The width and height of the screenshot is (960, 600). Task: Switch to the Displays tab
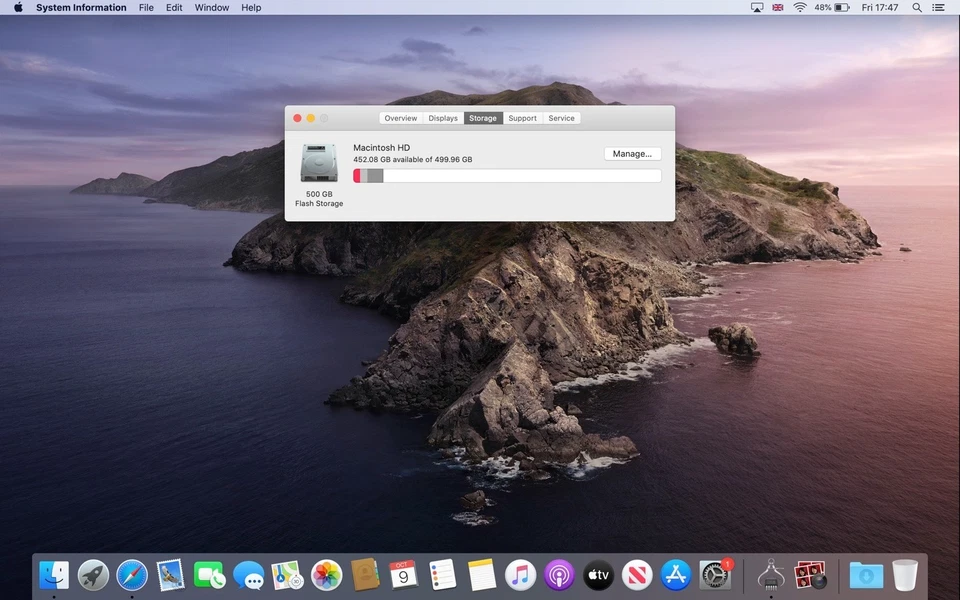[443, 118]
